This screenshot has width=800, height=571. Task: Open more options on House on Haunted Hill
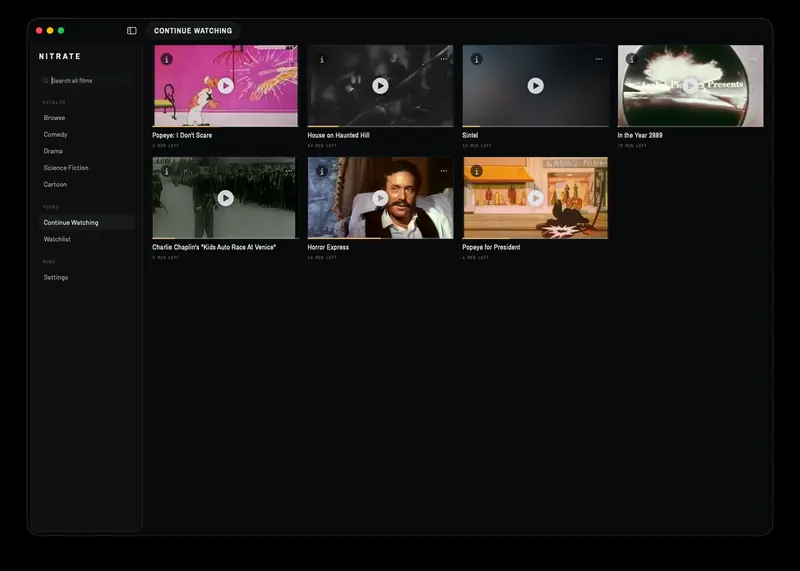coord(444,59)
